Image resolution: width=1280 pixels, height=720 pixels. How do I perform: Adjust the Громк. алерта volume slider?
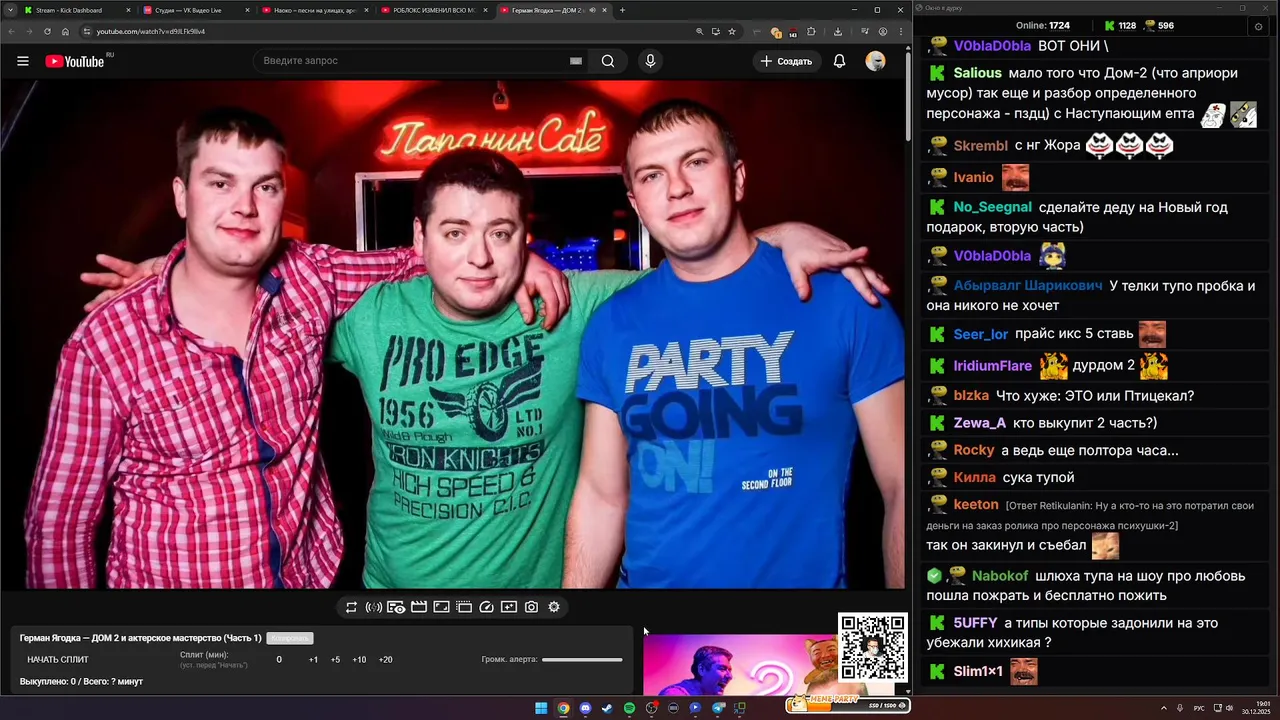pyautogui.click(x=582, y=659)
